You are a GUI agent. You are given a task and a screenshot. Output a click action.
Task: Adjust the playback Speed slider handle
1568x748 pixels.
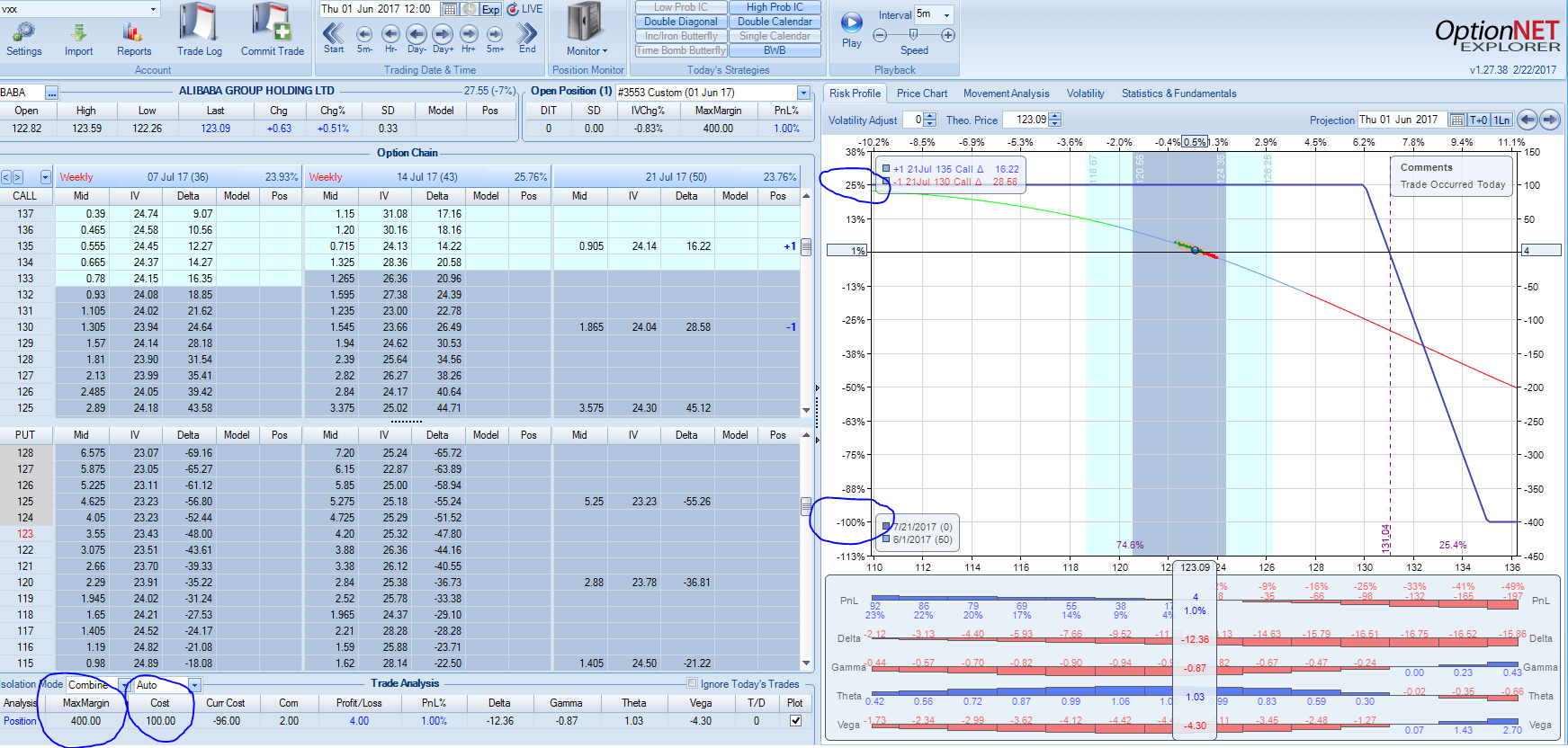913,34
